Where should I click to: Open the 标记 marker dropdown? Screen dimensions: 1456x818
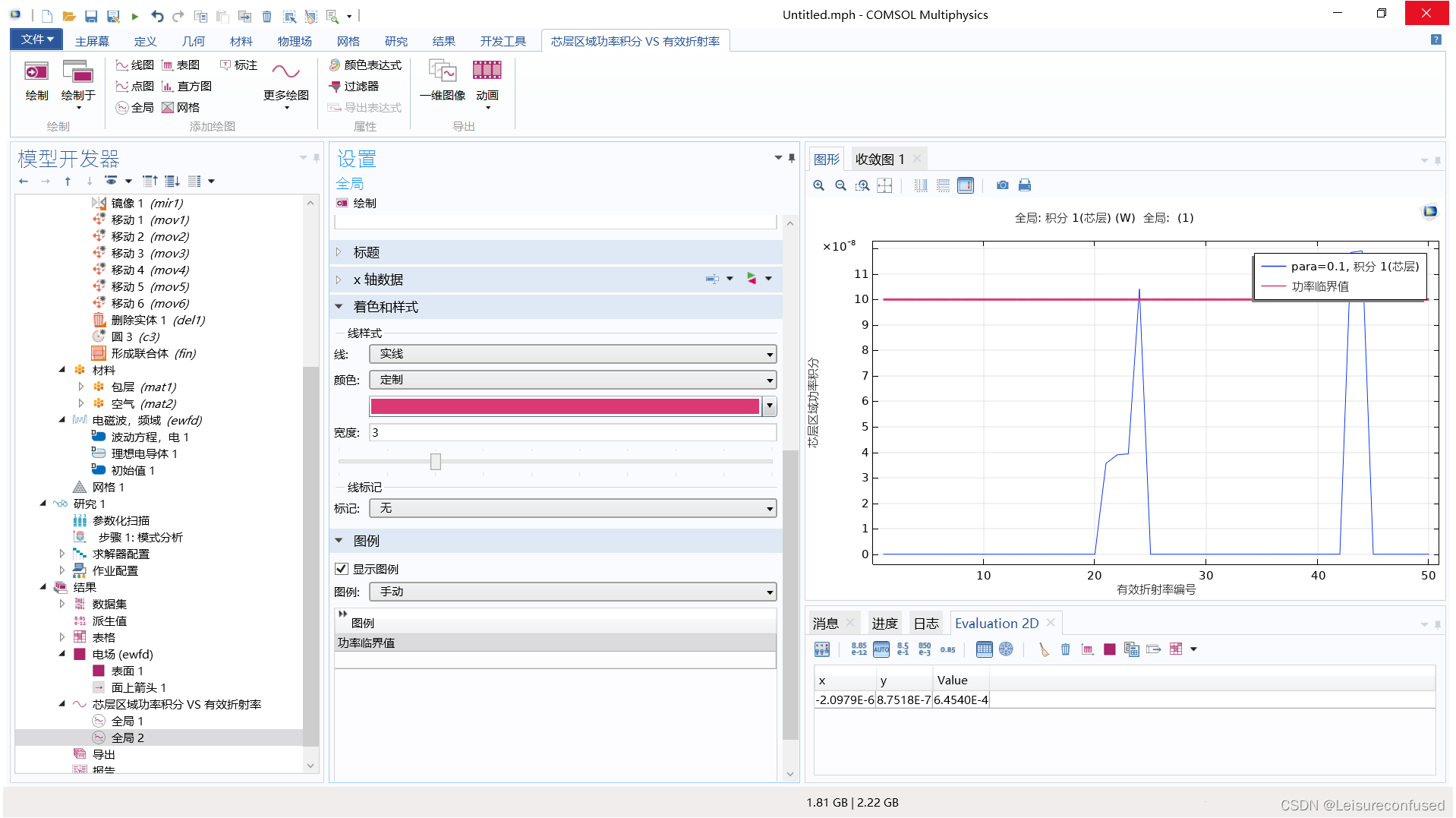click(x=572, y=508)
